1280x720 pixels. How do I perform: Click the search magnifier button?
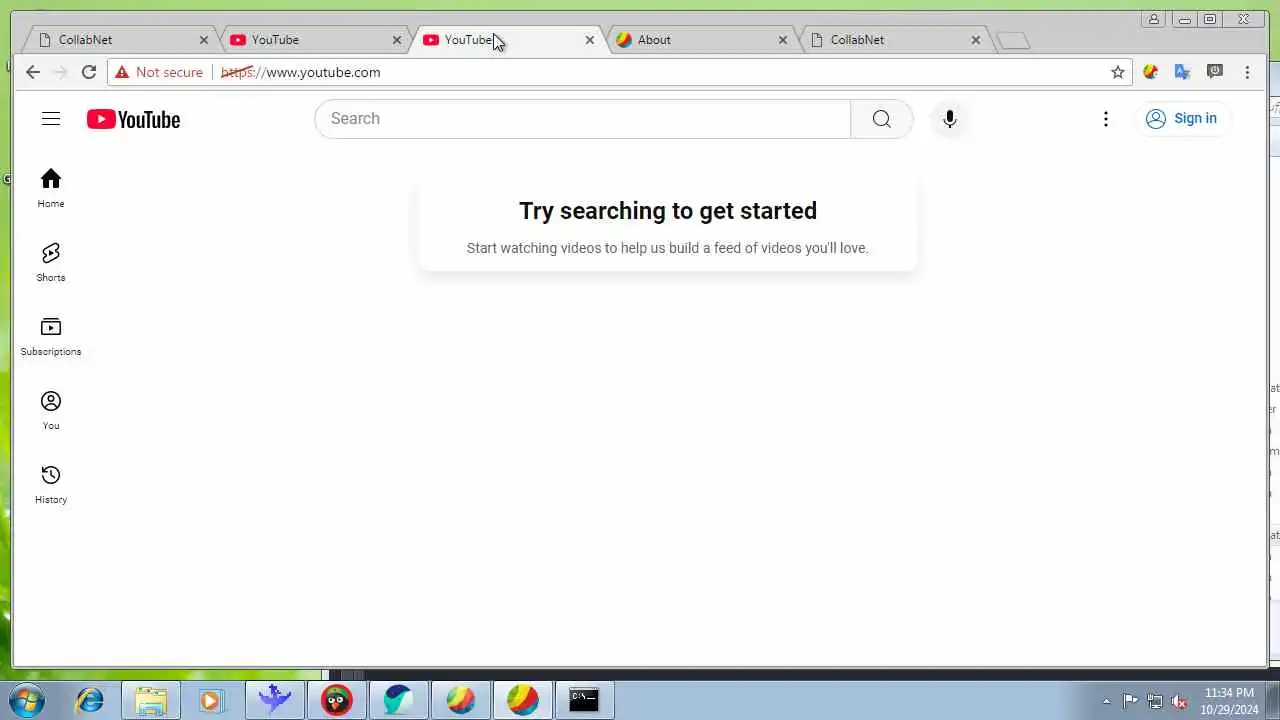(x=881, y=119)
